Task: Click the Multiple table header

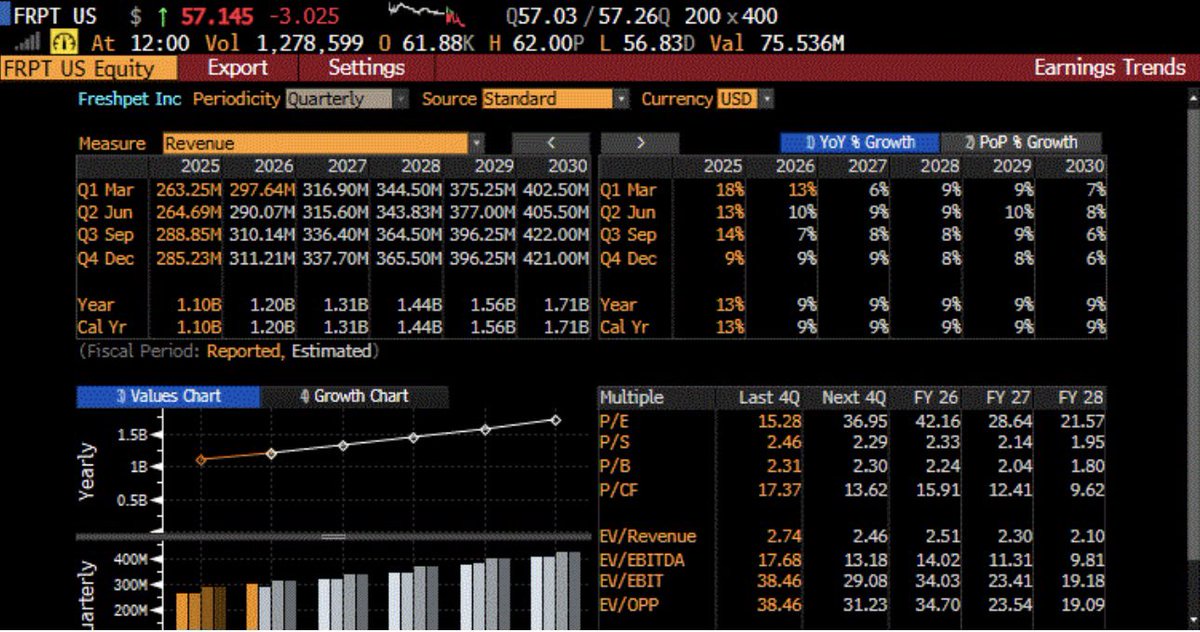Action: [632, 397]
